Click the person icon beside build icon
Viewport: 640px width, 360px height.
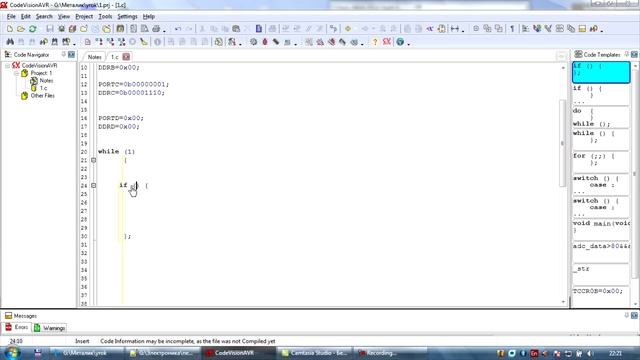[232, 42]
